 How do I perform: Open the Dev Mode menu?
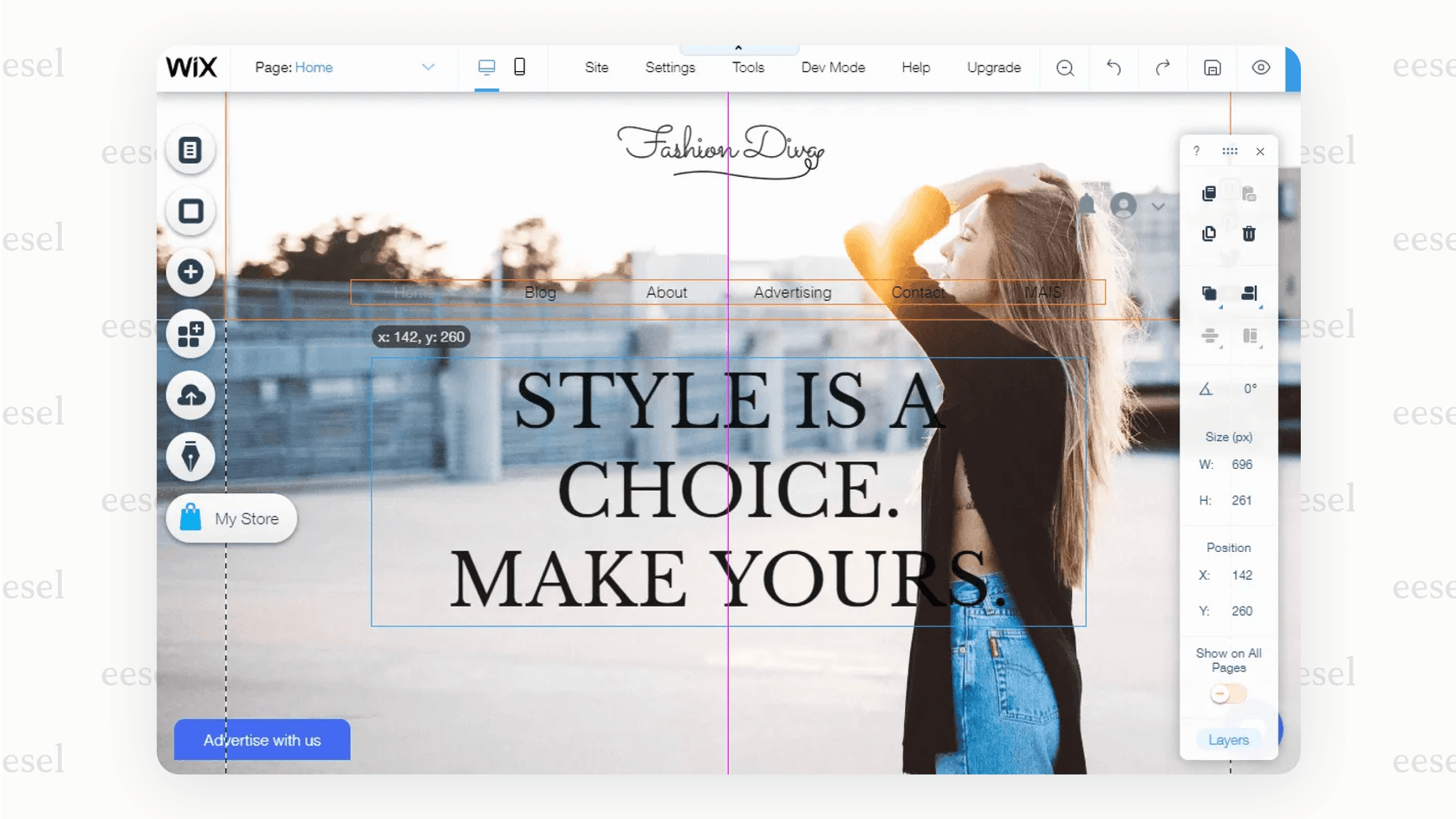point(832,68)
